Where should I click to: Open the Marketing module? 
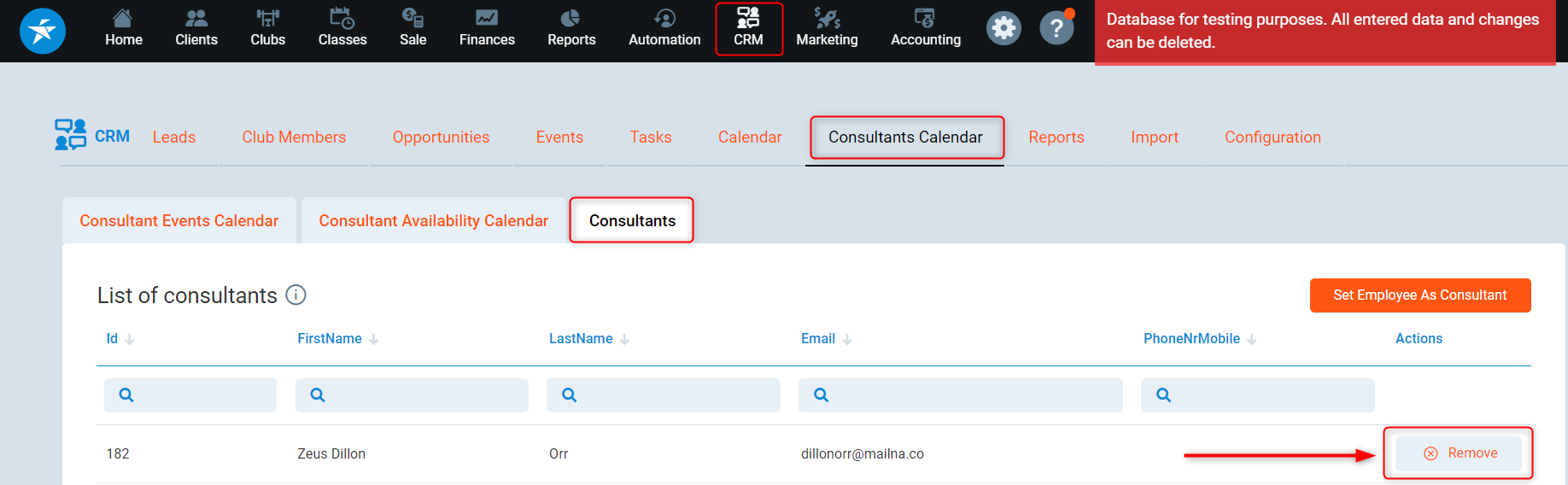[827, 28]
